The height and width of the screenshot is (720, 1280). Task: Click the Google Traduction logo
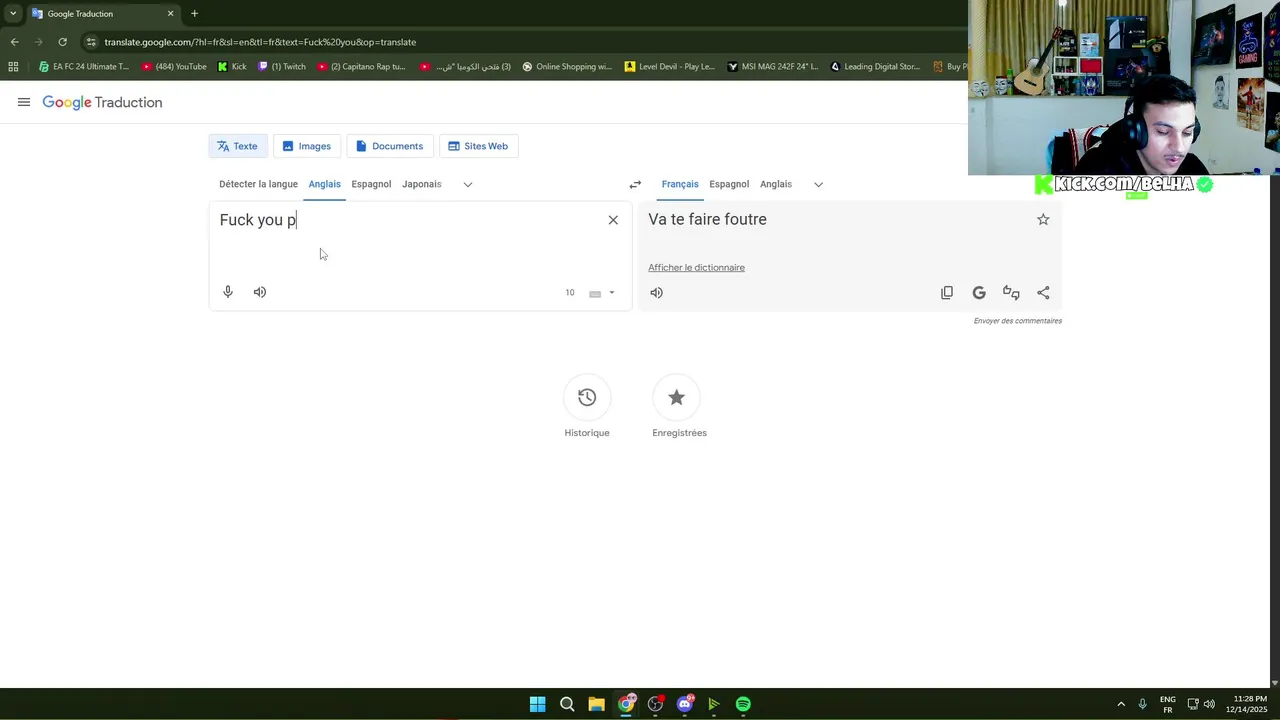[x=102, y=102]
